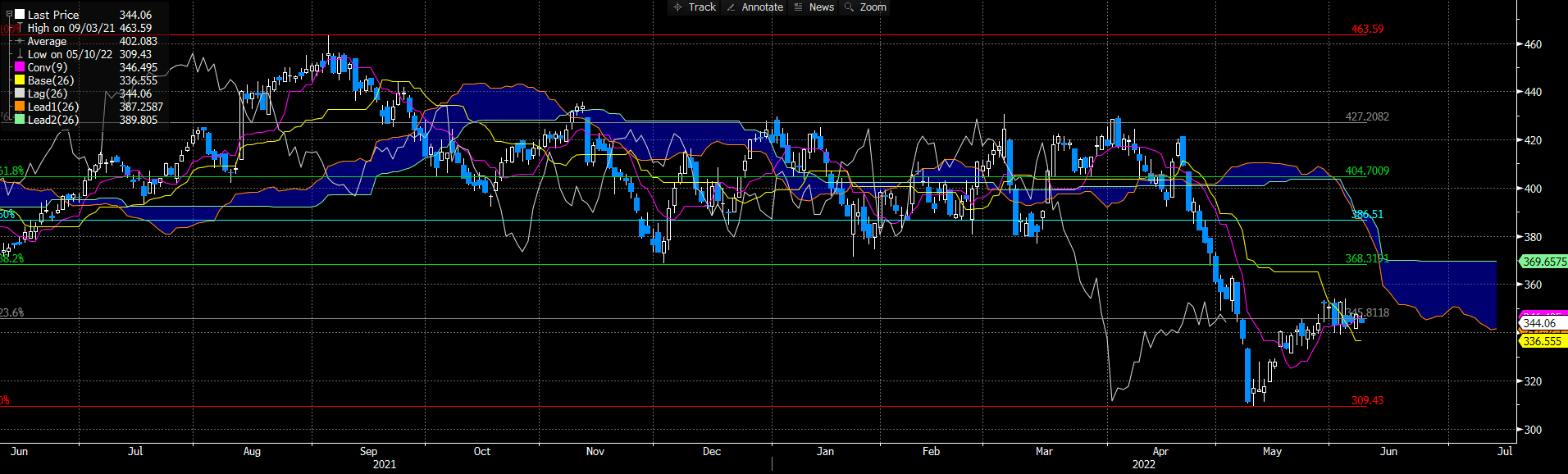Click the 404.7009 Fibonacci level label
Image resolution: width=1568 pixels, height=474 pixels.
pos(1367,171)
